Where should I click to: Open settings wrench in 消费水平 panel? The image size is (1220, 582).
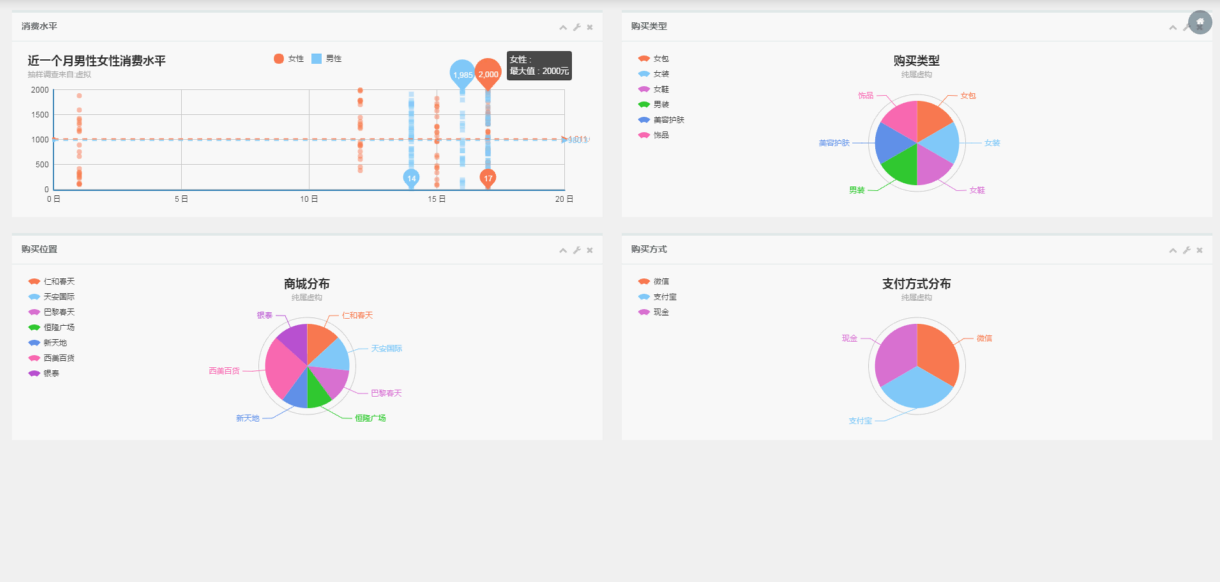point(577,27)
